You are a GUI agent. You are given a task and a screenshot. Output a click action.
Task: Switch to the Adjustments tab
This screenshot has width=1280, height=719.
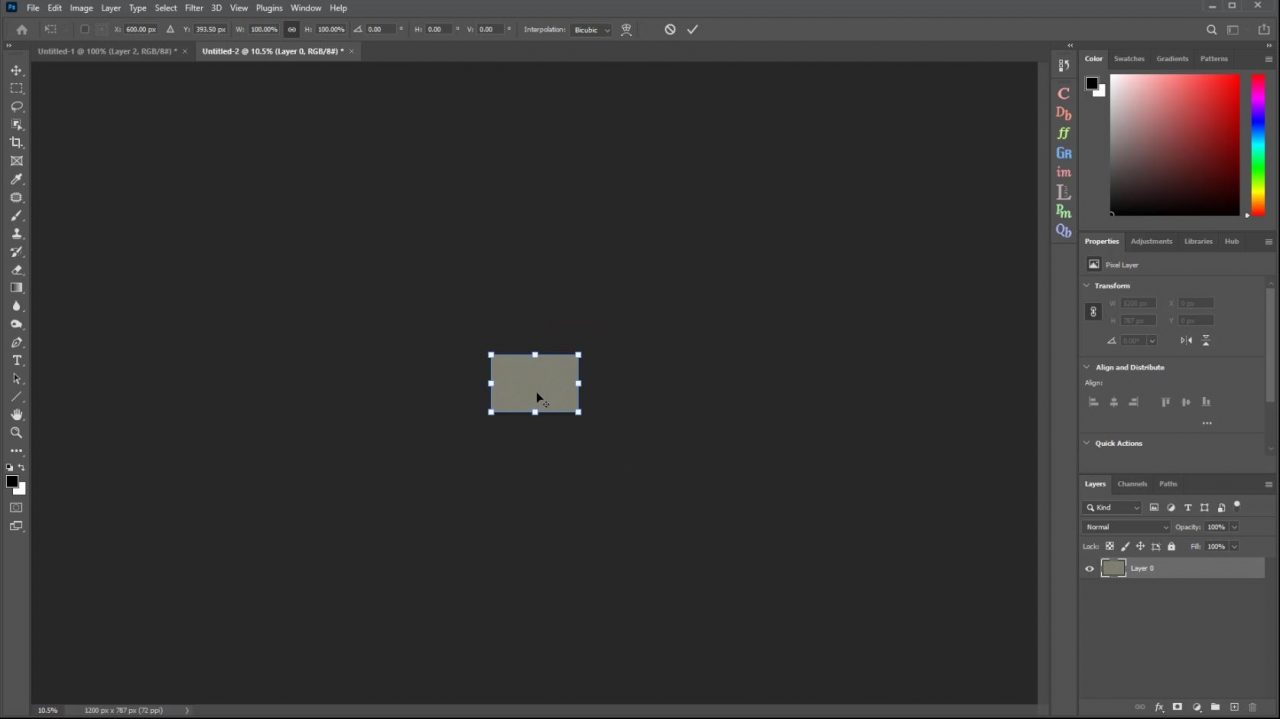tap(1151, 241)
